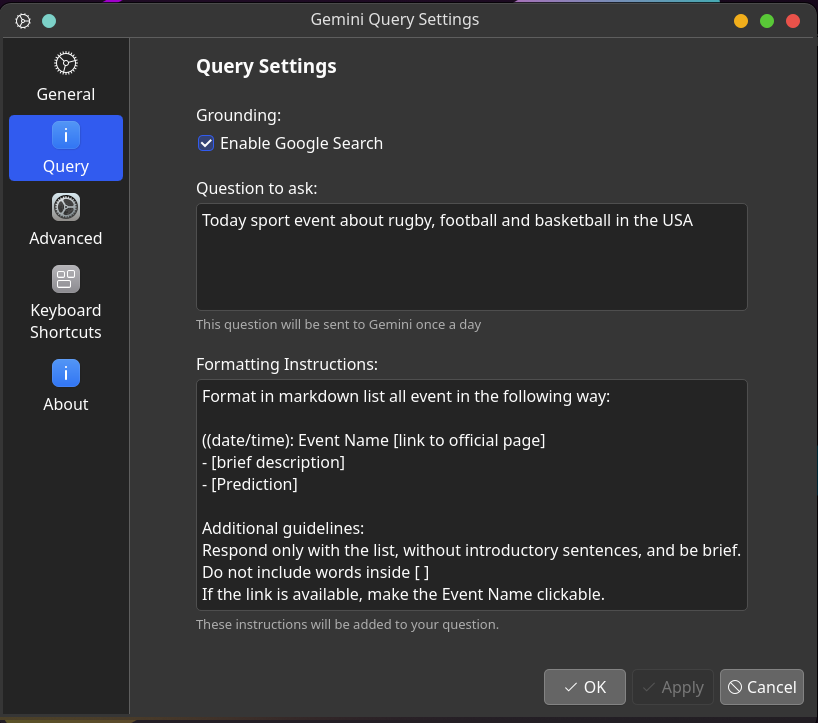Click the 'Do not include words inside [ ]' line
818x723 pixels.
316,573
